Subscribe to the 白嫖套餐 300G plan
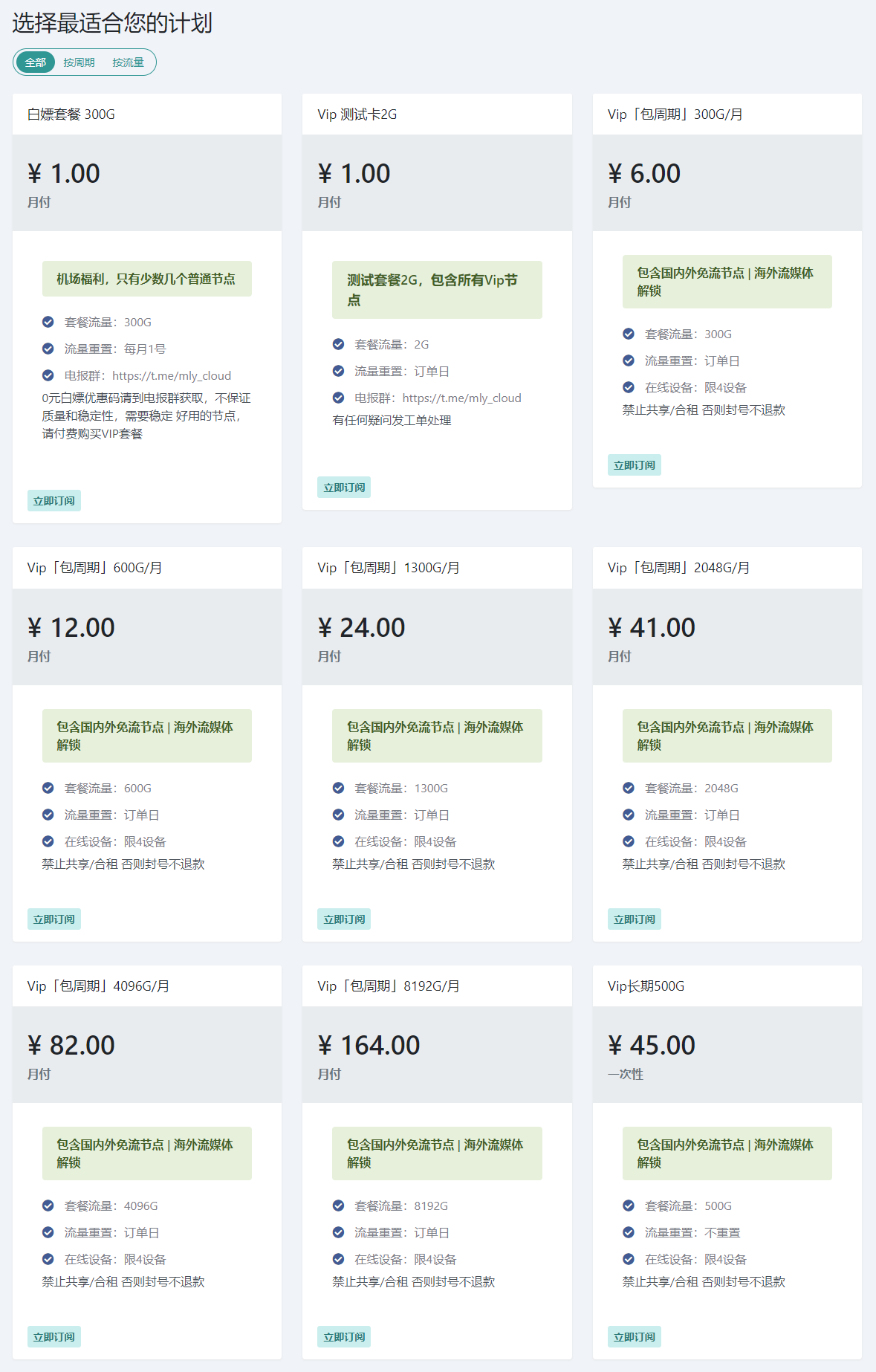Screen dimensions: 876x1372 point(54,501)
